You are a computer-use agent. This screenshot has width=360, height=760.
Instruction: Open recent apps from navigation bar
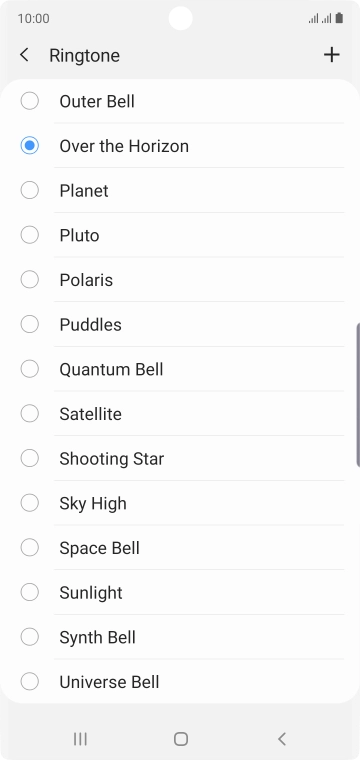[80, 739]
